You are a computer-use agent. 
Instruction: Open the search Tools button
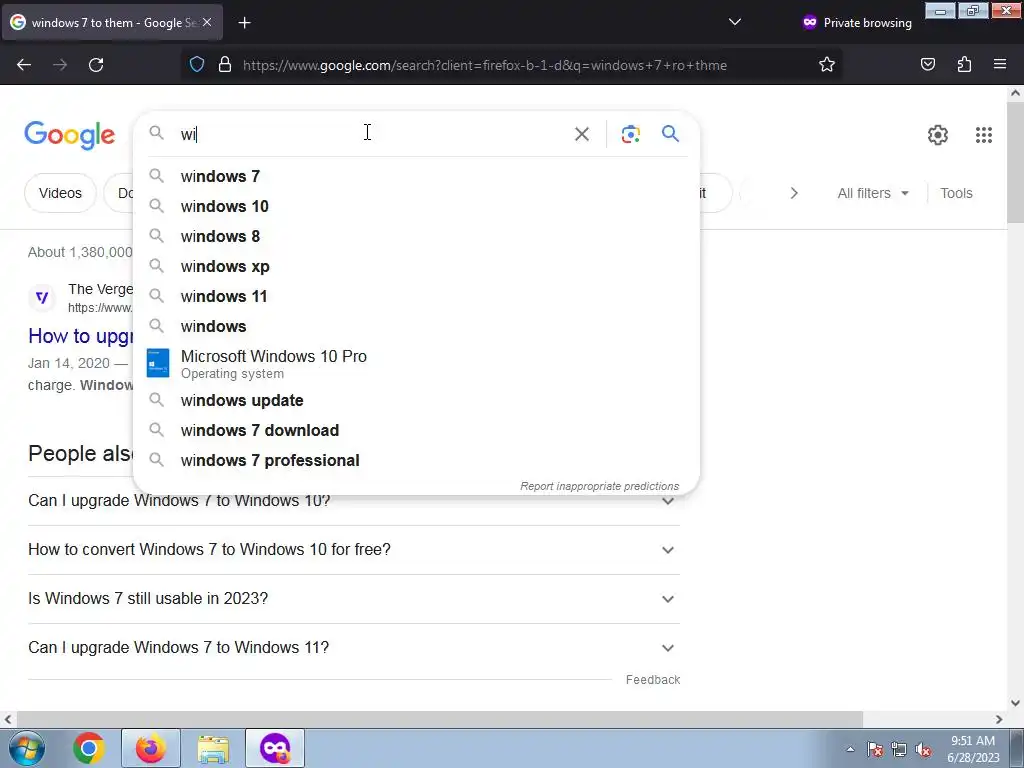[x=956, y=193]
